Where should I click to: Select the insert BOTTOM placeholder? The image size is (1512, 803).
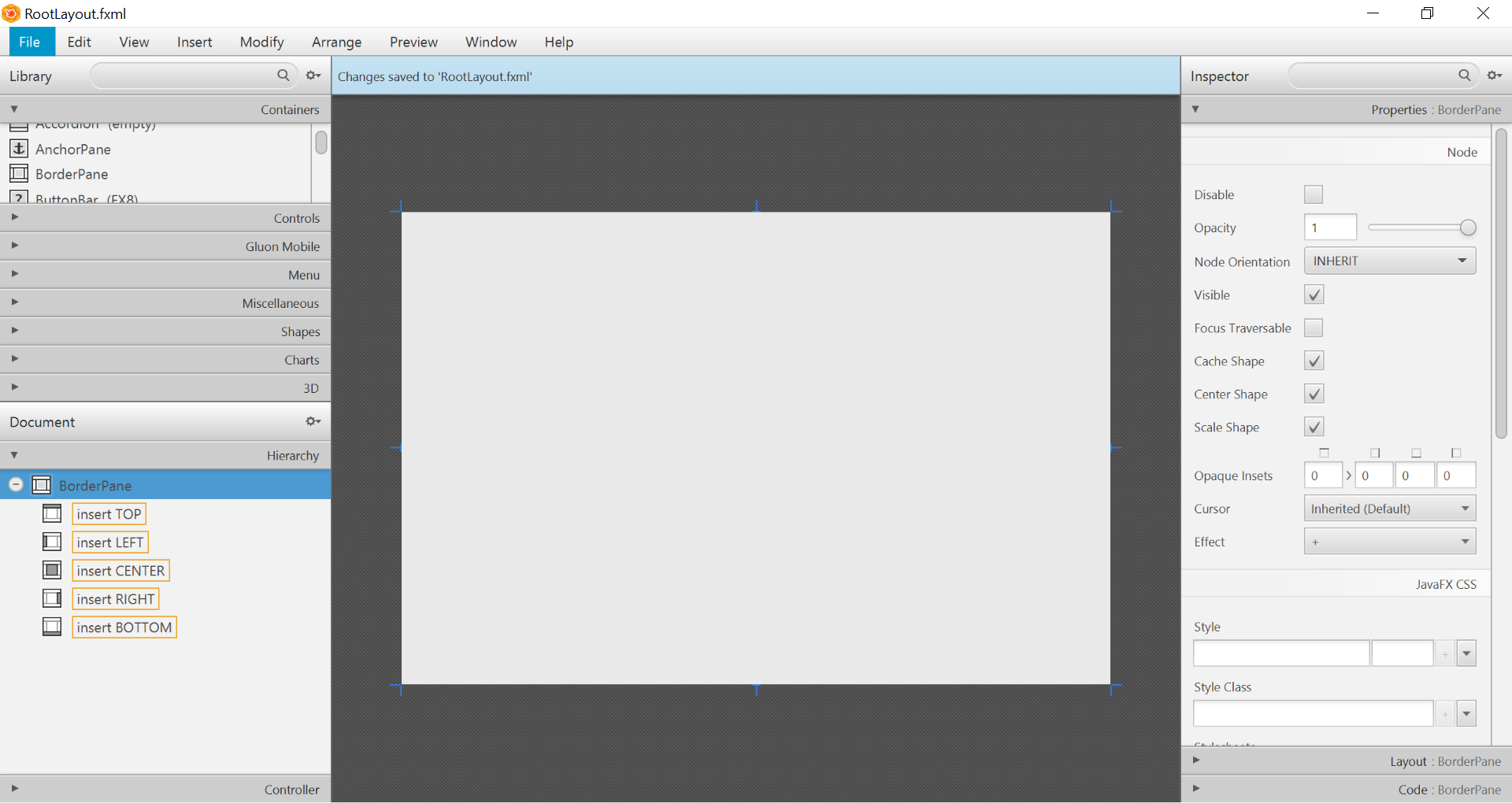click(124, 627)
